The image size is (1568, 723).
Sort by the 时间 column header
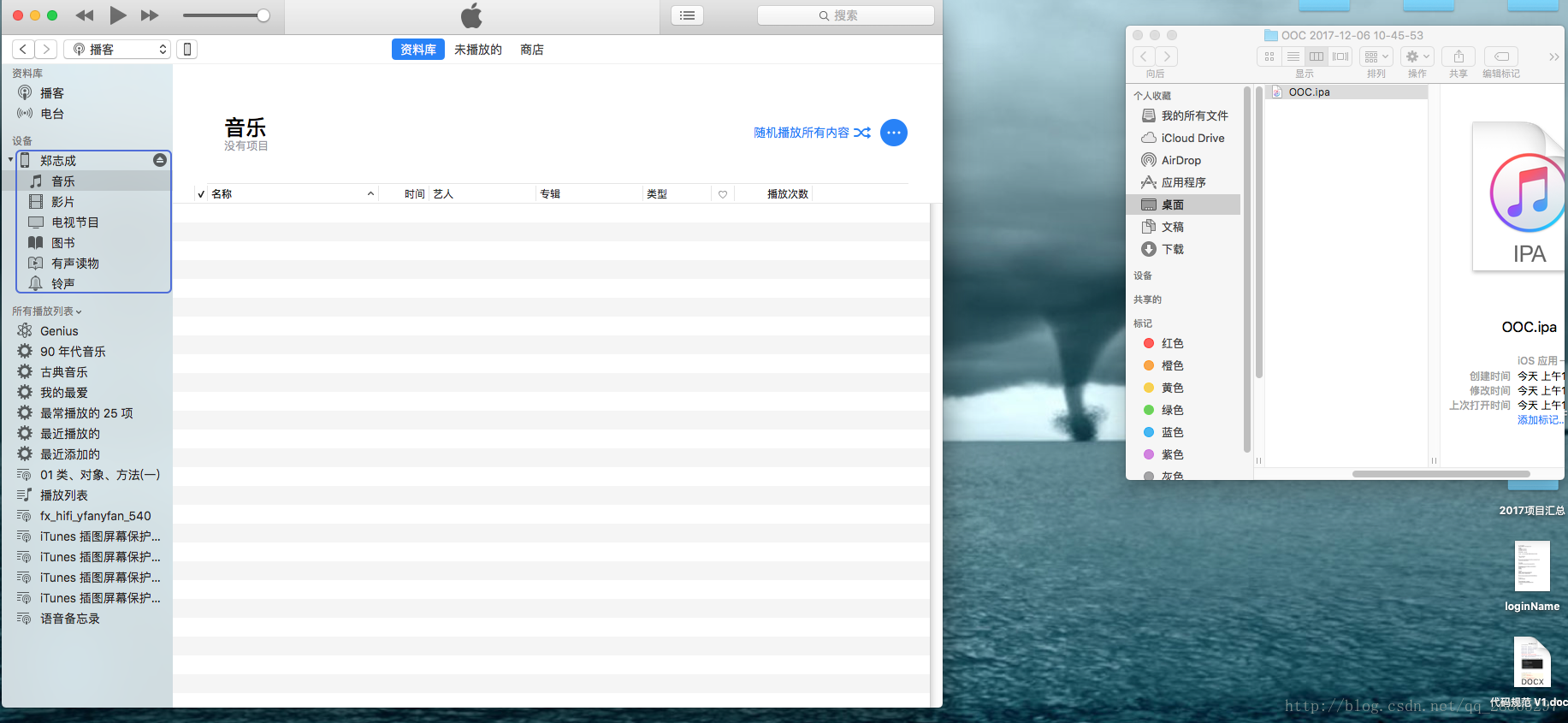coord(405,194)
